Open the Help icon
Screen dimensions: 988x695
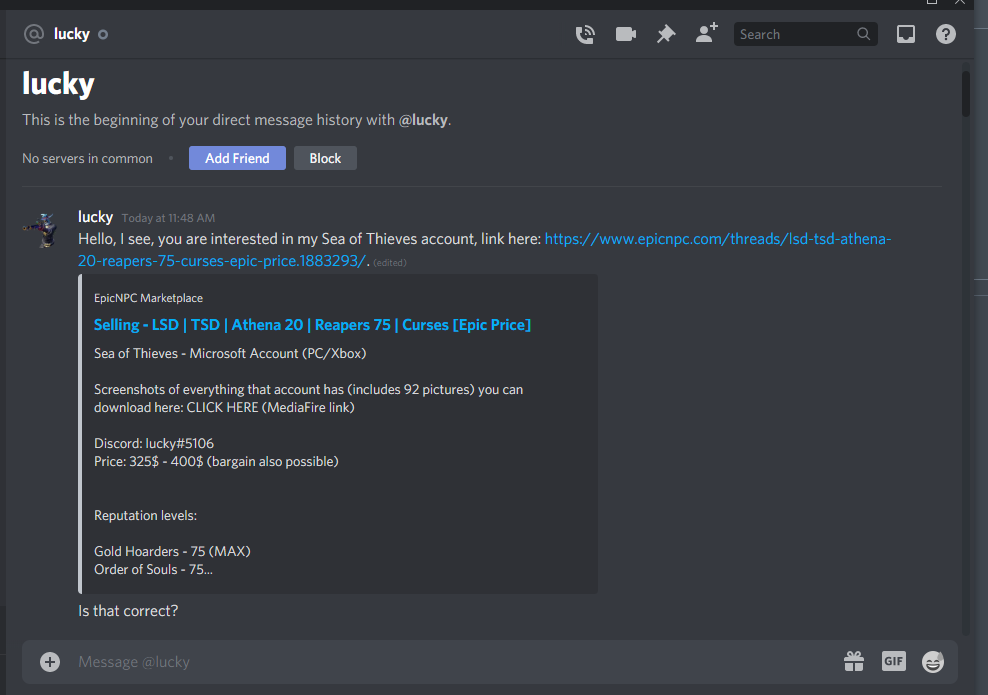point(945,34)
